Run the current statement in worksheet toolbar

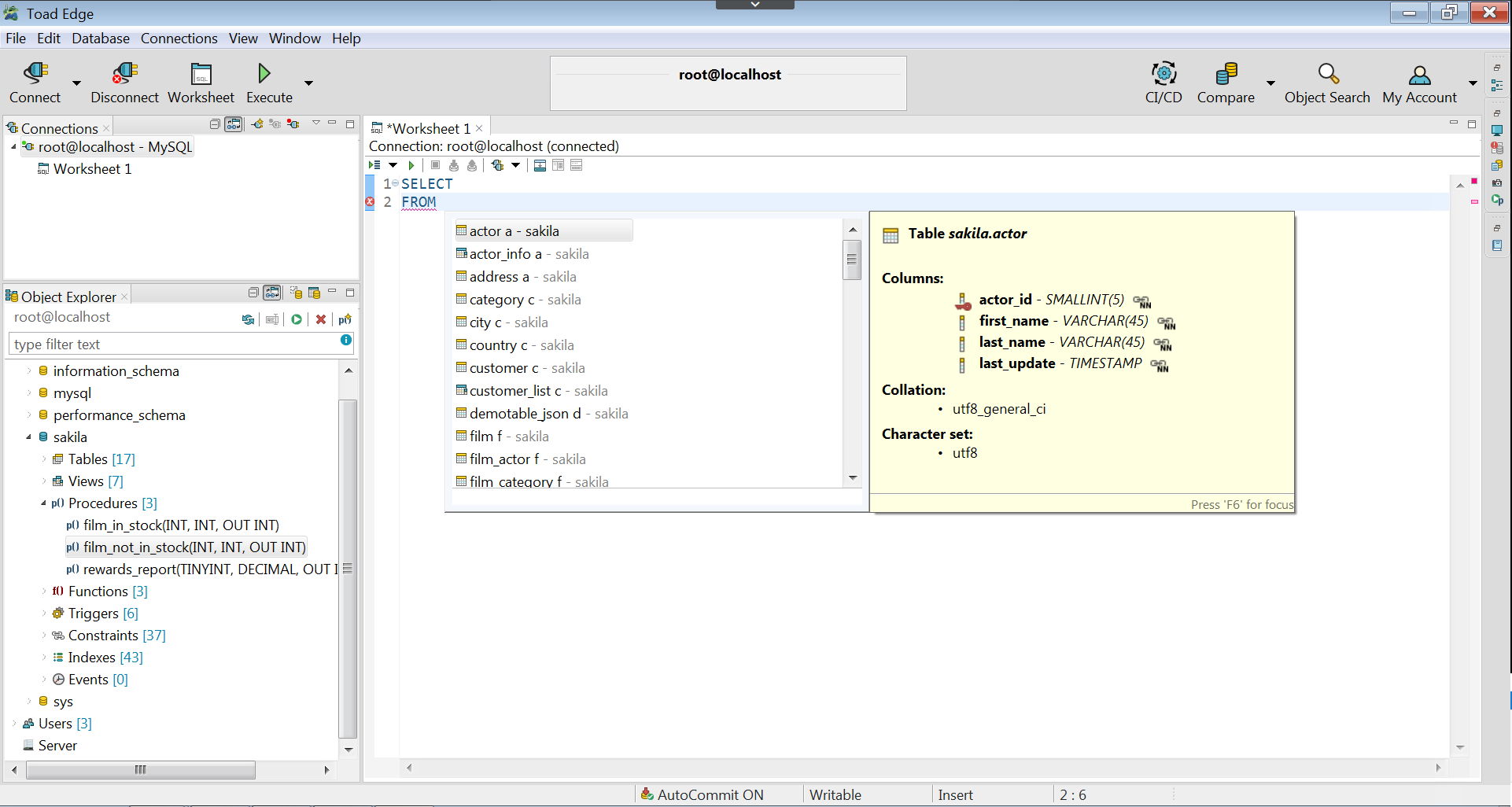[411, 165]
